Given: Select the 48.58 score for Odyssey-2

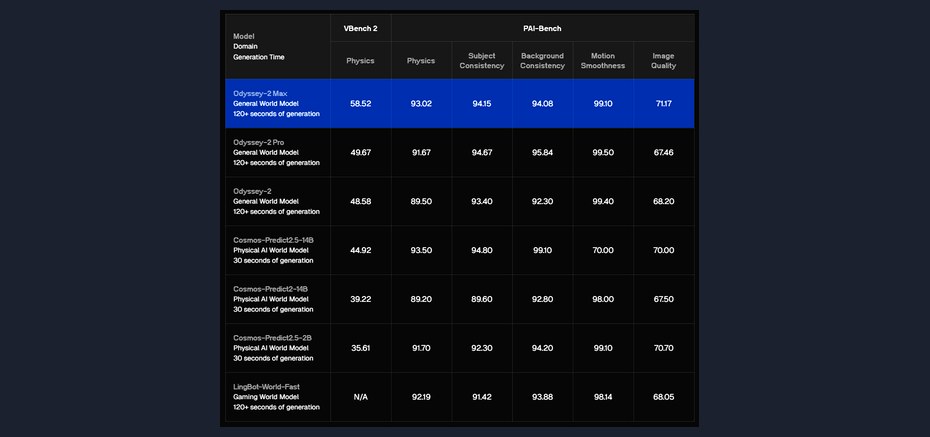Looking at the screenshot, I should pyautogui.click(x=361, y=202).
